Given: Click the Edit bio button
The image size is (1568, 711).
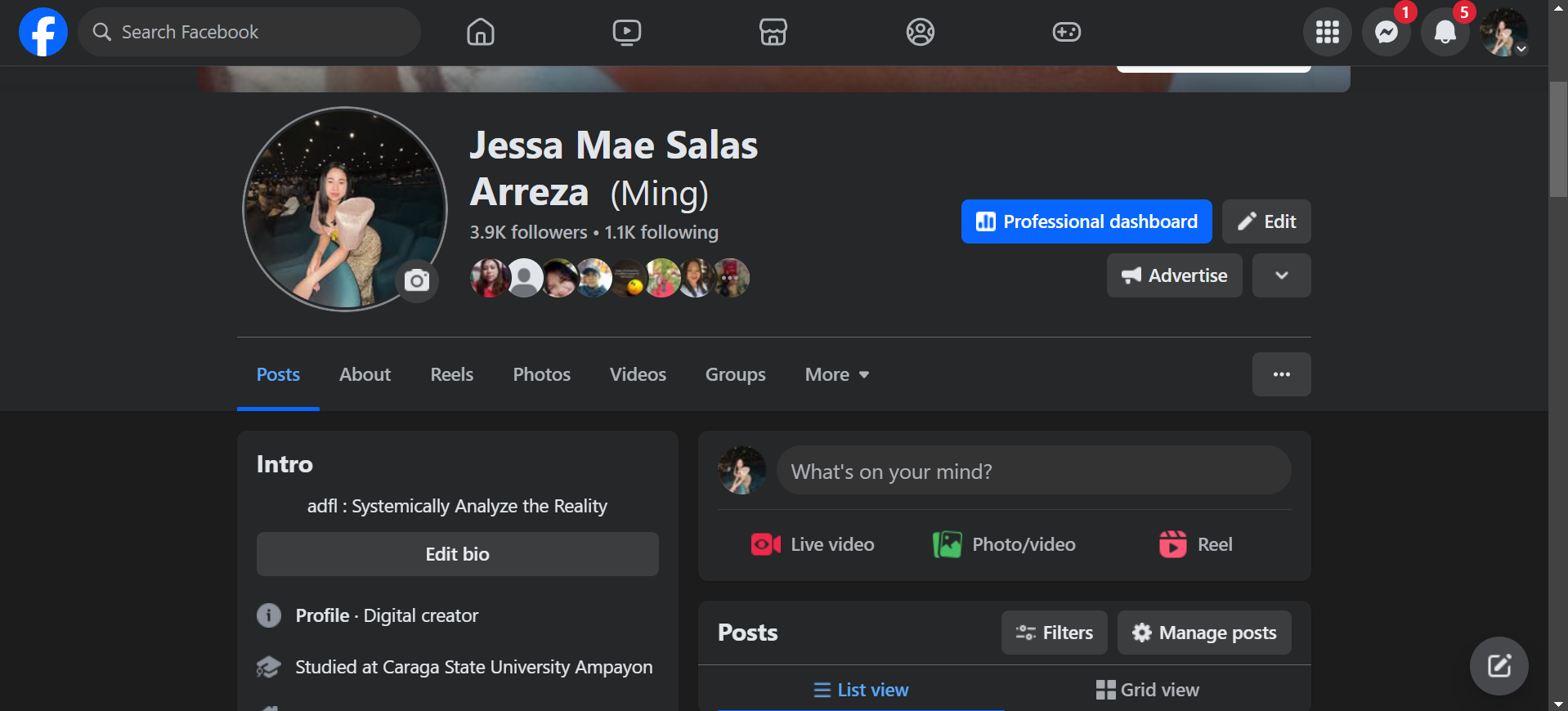Looking at the screenshot, I should [457, 554].
